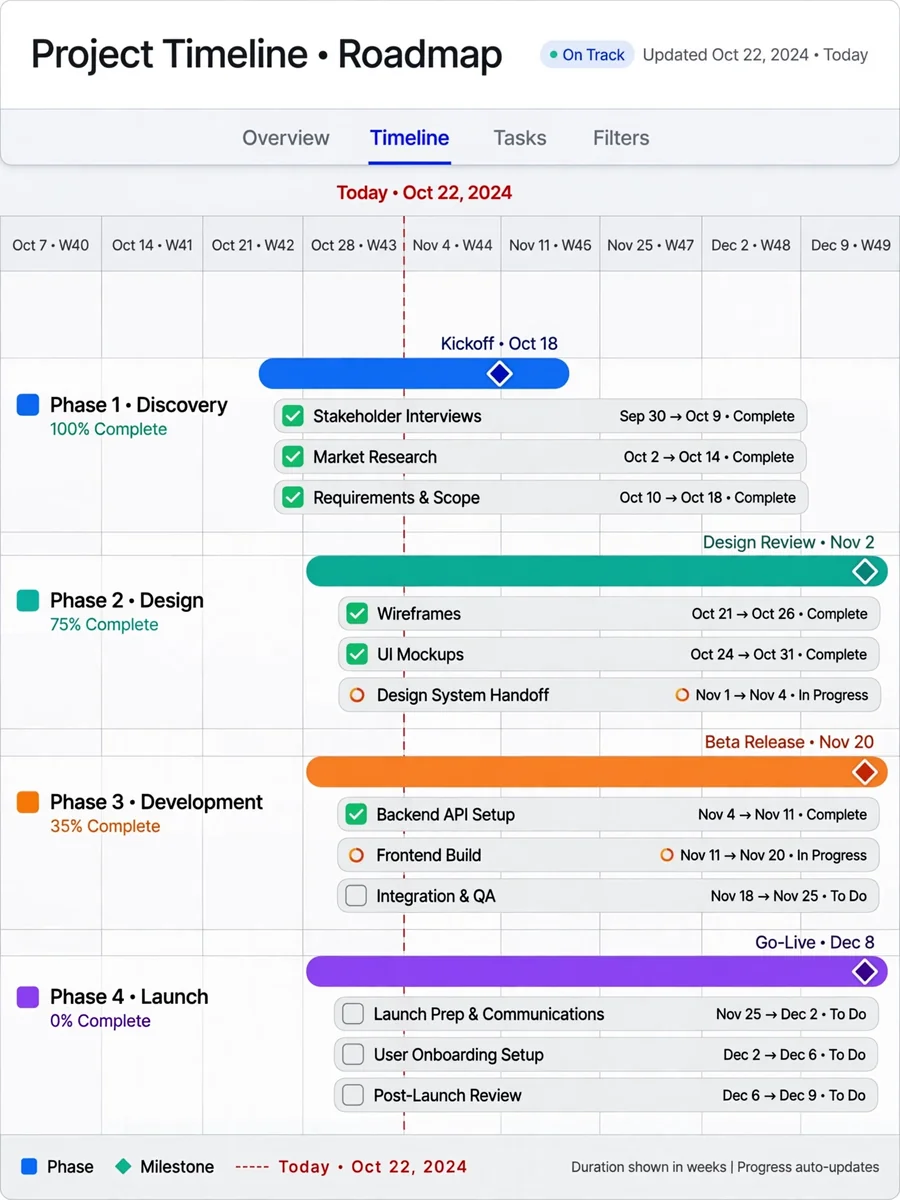The width and height of the screenshot is (900, 1200).
Task: Select the Oct 28 • W43 column header
Action: click(353, 245)
